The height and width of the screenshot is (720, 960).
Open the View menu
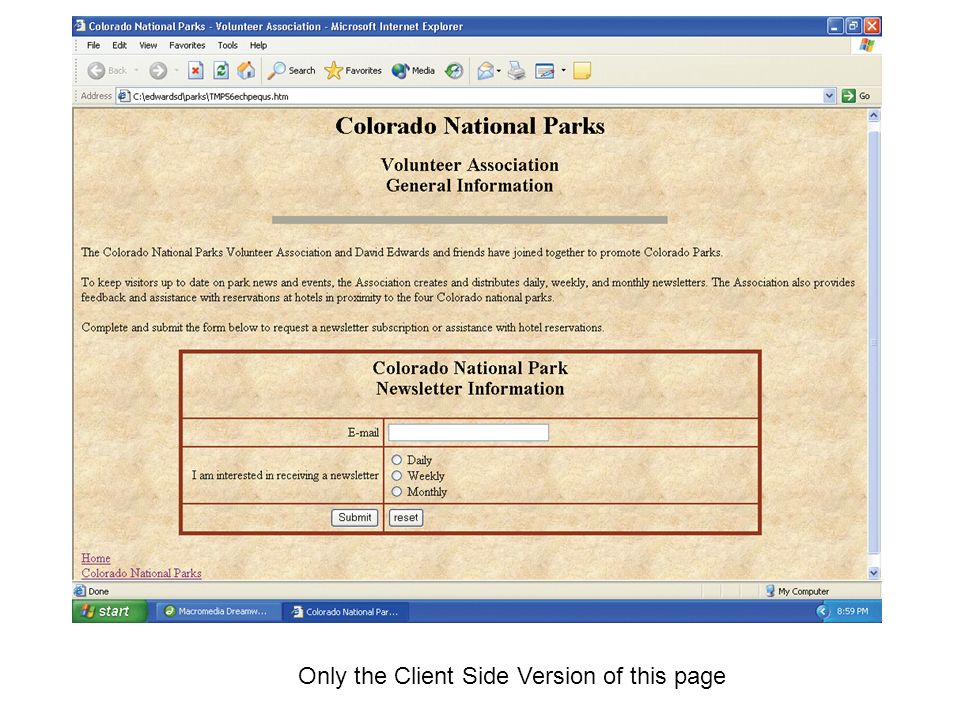pyautogui.click(x=148, y=45)
